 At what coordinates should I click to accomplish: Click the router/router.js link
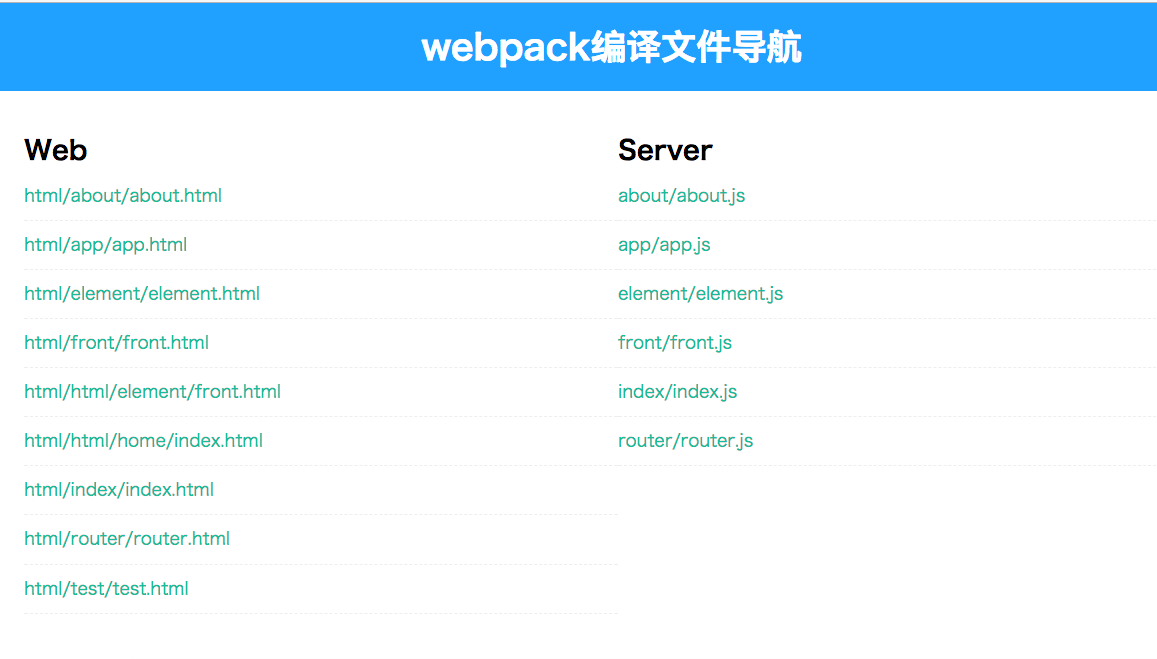pyautogui.click(x=685, y=440)
